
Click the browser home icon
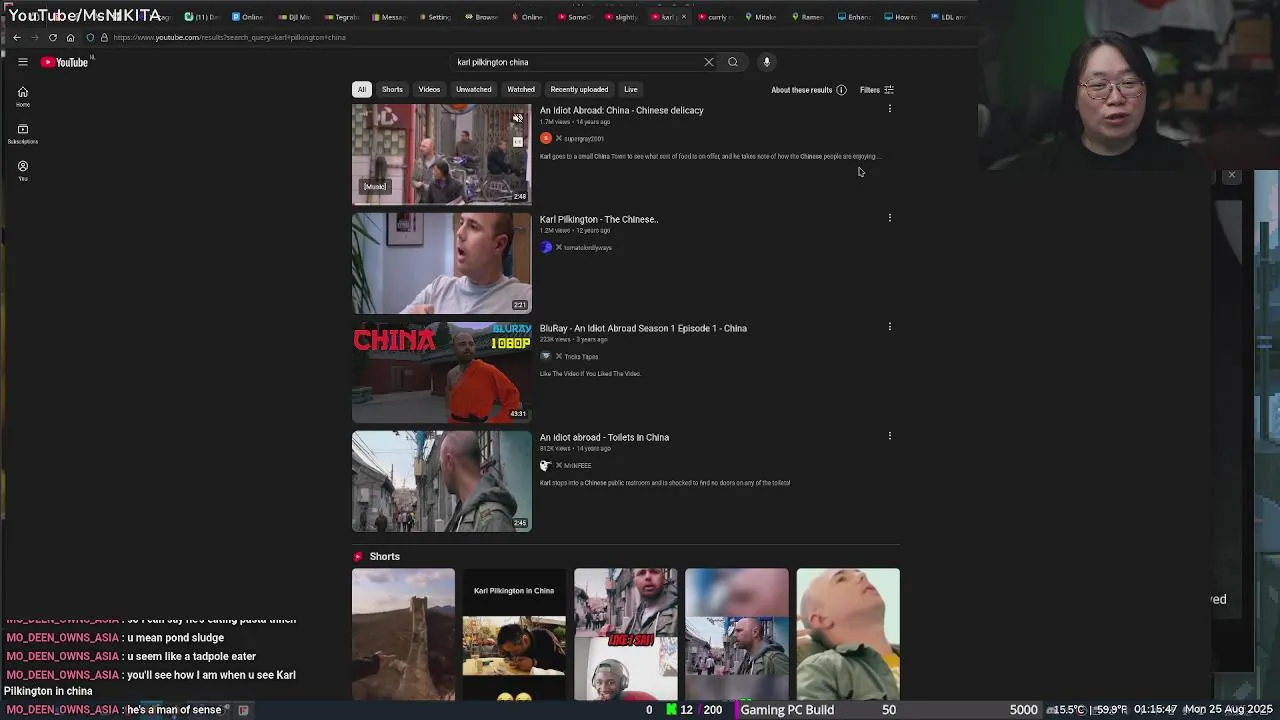tap(71, 37)
